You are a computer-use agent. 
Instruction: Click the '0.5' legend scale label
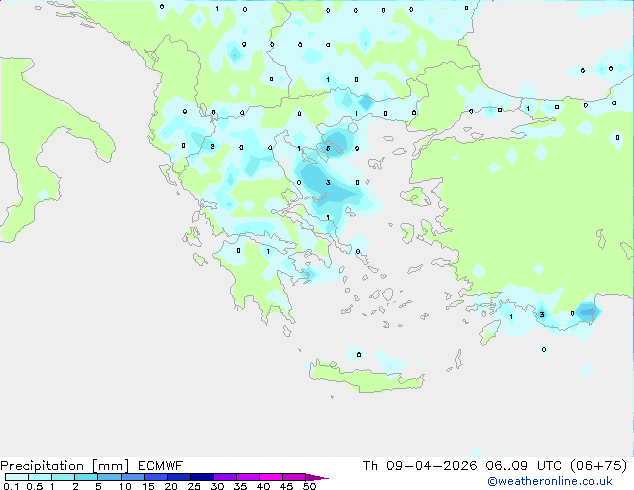(x=35, y=486)
